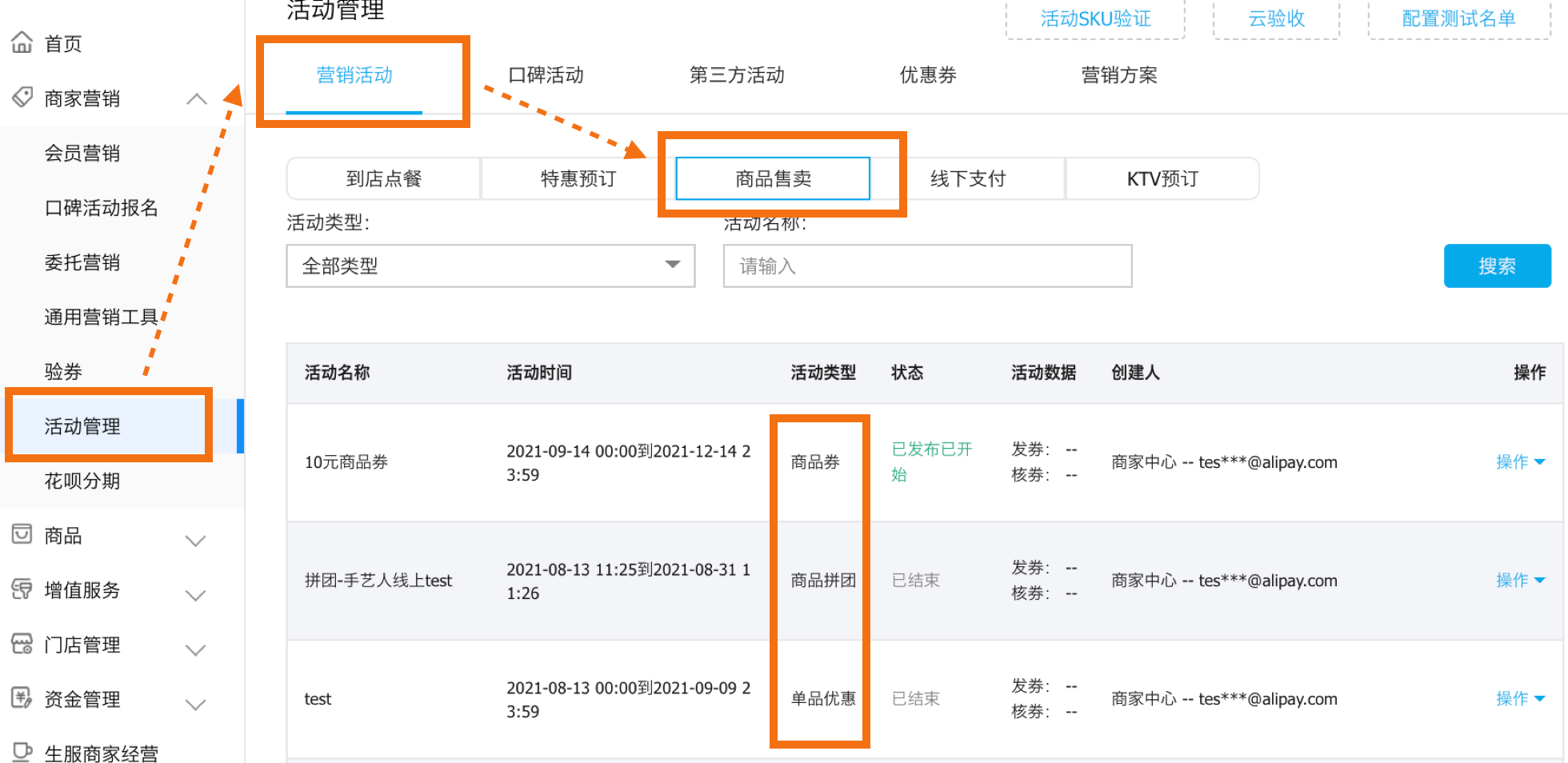Click the tag icon for 商家营销
Image resolution: width=1568 pixels, height=763 pixels.
click(22, 98)
